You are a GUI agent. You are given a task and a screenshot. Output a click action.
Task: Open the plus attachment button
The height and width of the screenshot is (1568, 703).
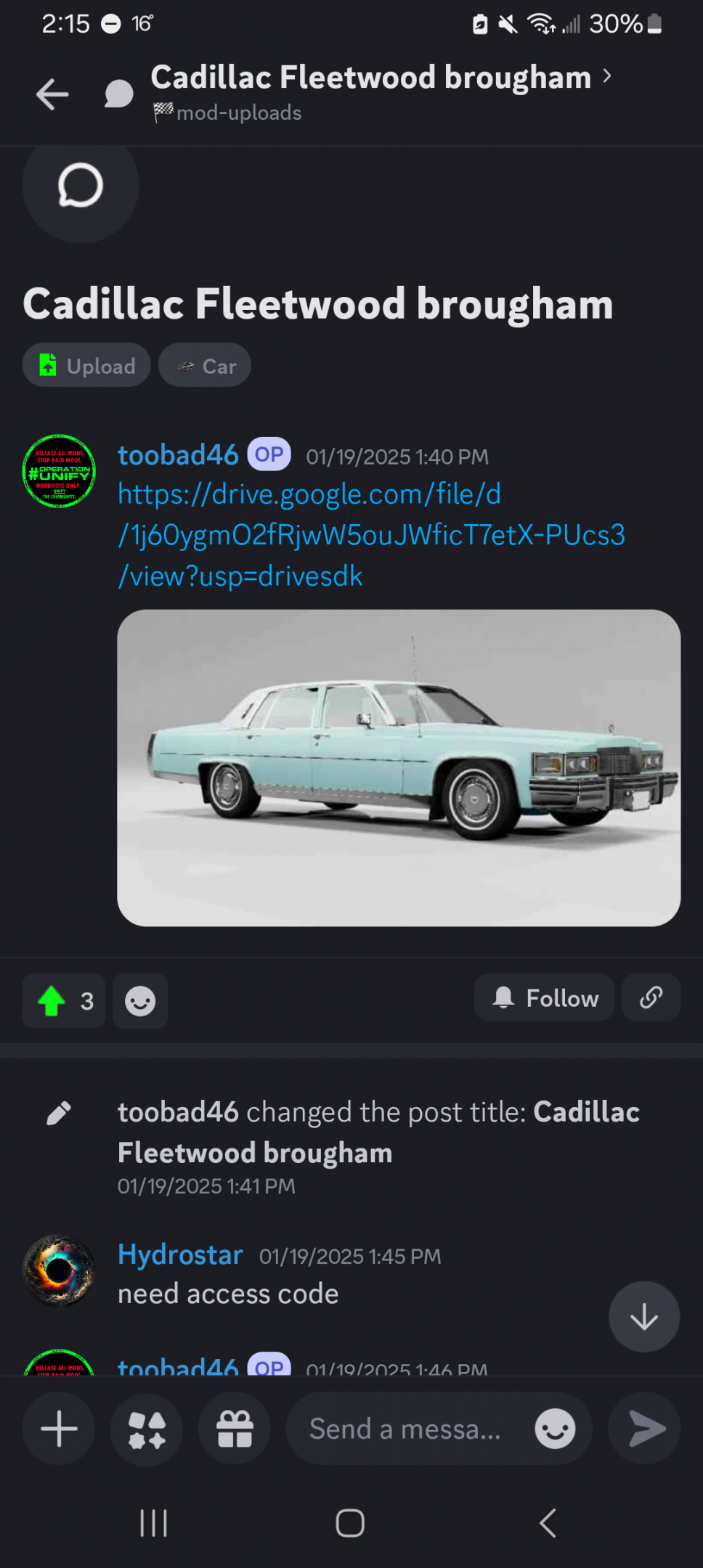59,1429
